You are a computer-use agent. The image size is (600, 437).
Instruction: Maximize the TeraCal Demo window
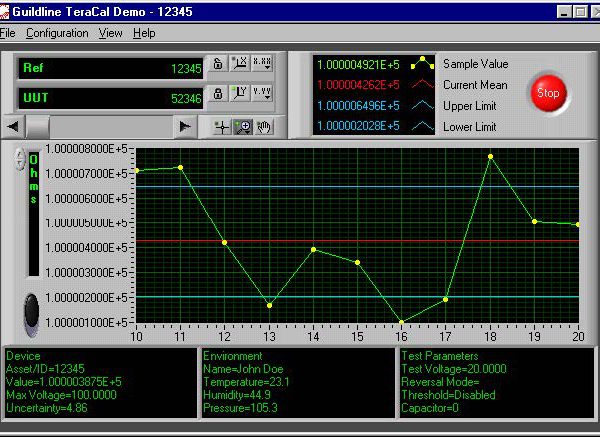point(580,12)
